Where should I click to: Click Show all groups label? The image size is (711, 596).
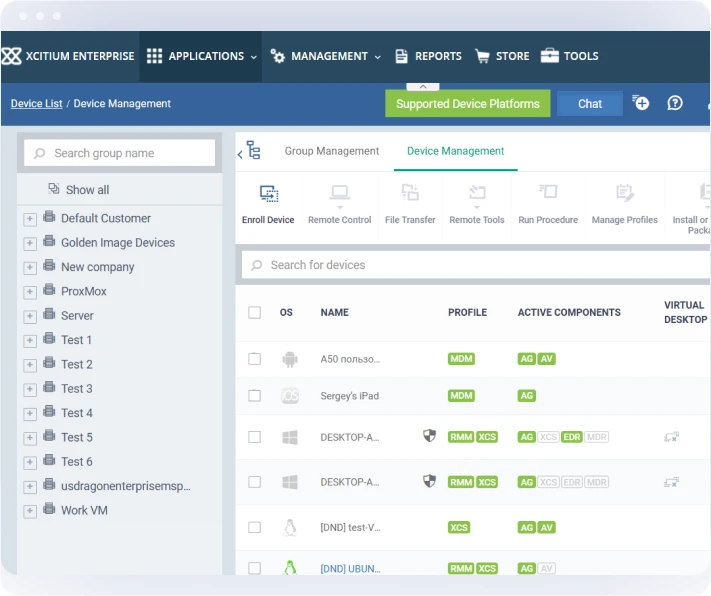(x=88, y=190)
